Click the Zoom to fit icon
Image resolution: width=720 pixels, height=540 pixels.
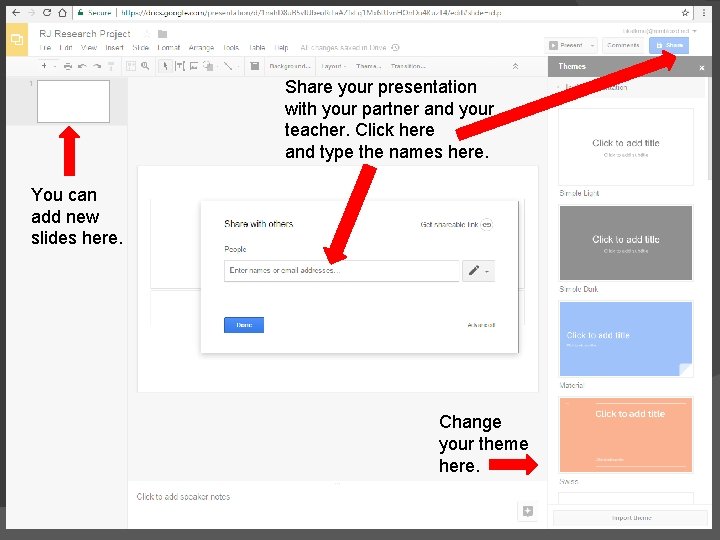(131, 67)
